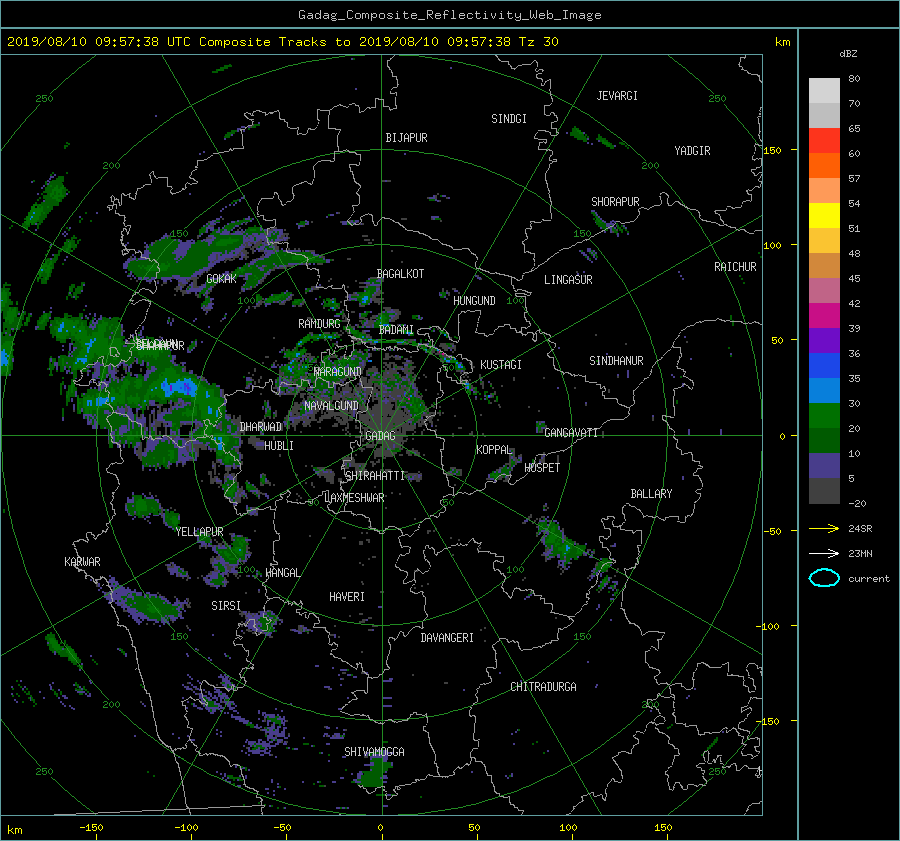Click the SINDHANUR label

[x=616, y=361]
